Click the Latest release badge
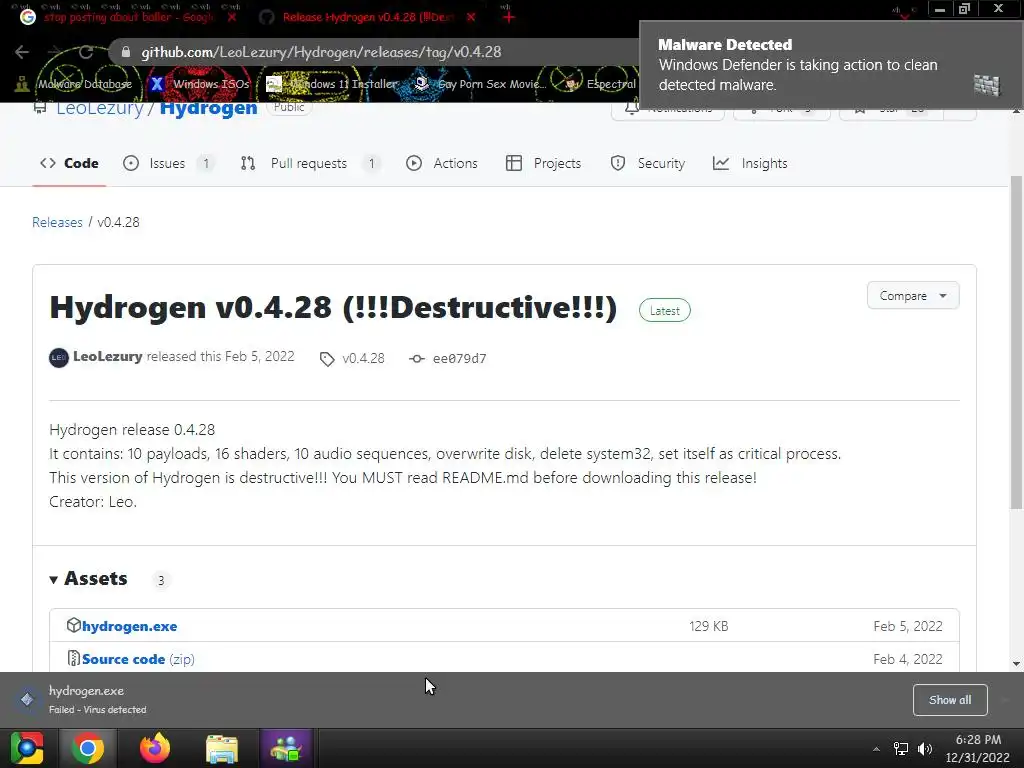 click(x=665, y=311)
